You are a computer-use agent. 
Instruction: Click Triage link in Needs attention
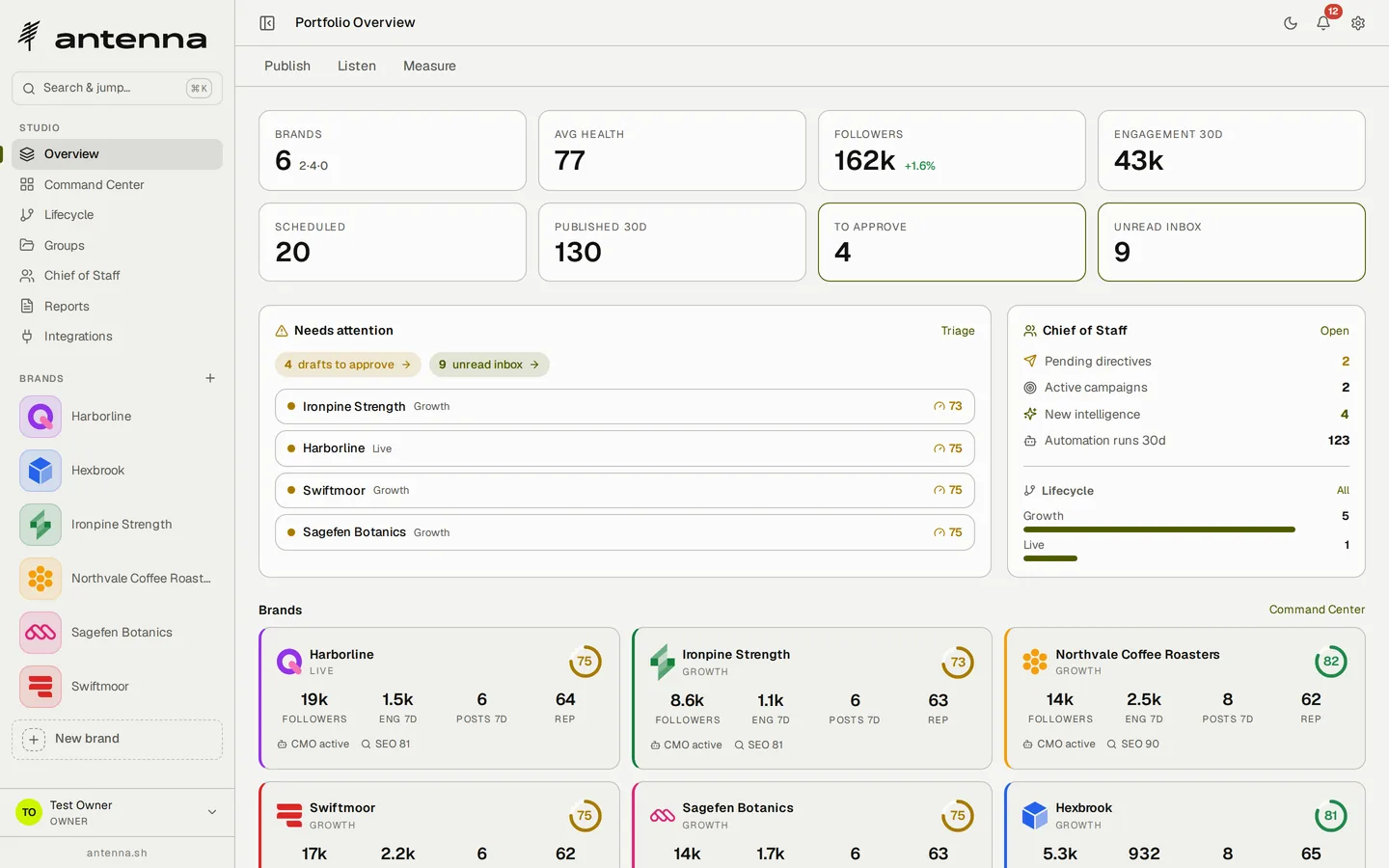[x=958, y=331]
